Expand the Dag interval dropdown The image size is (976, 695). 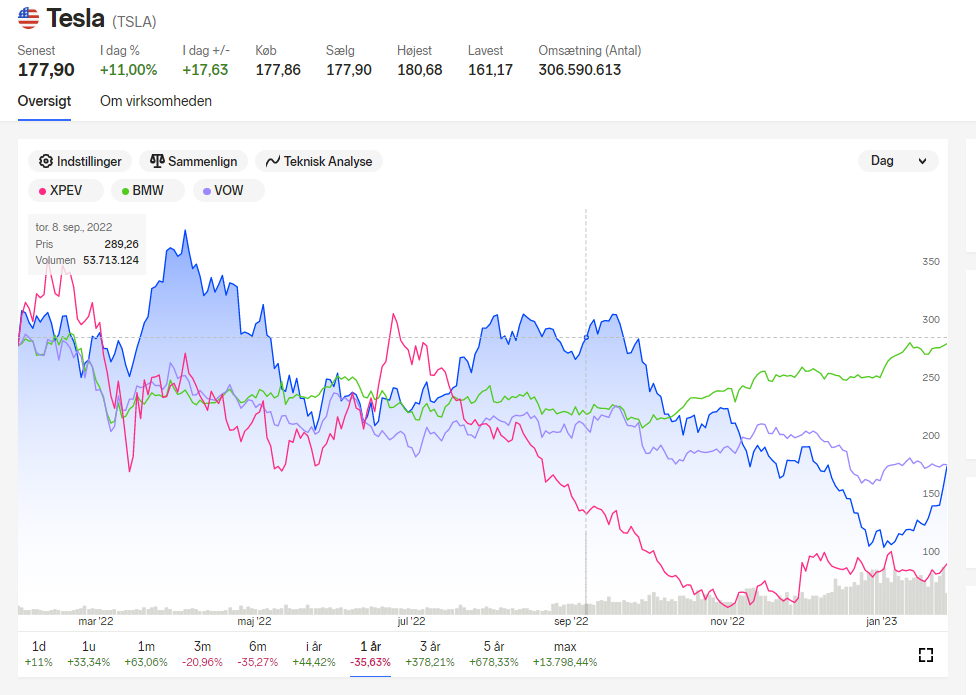pos(898,161)
